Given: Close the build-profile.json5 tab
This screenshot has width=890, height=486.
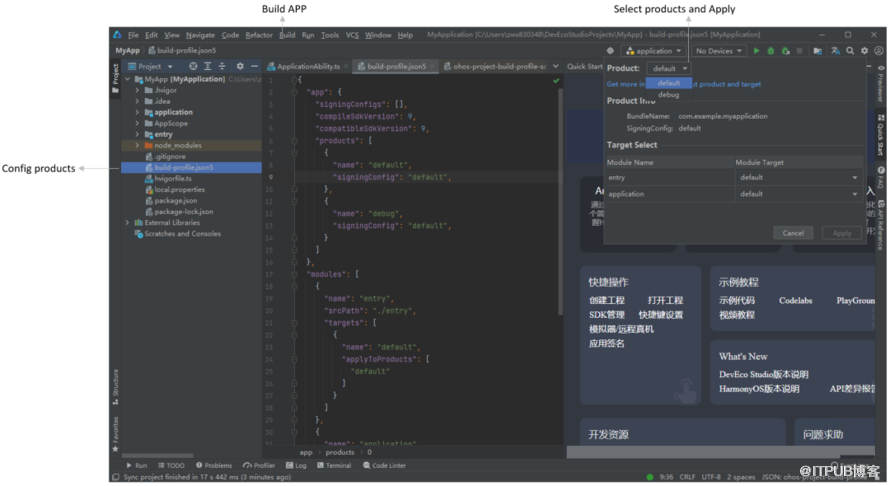Looking at the screenshot, I should 432,67.
